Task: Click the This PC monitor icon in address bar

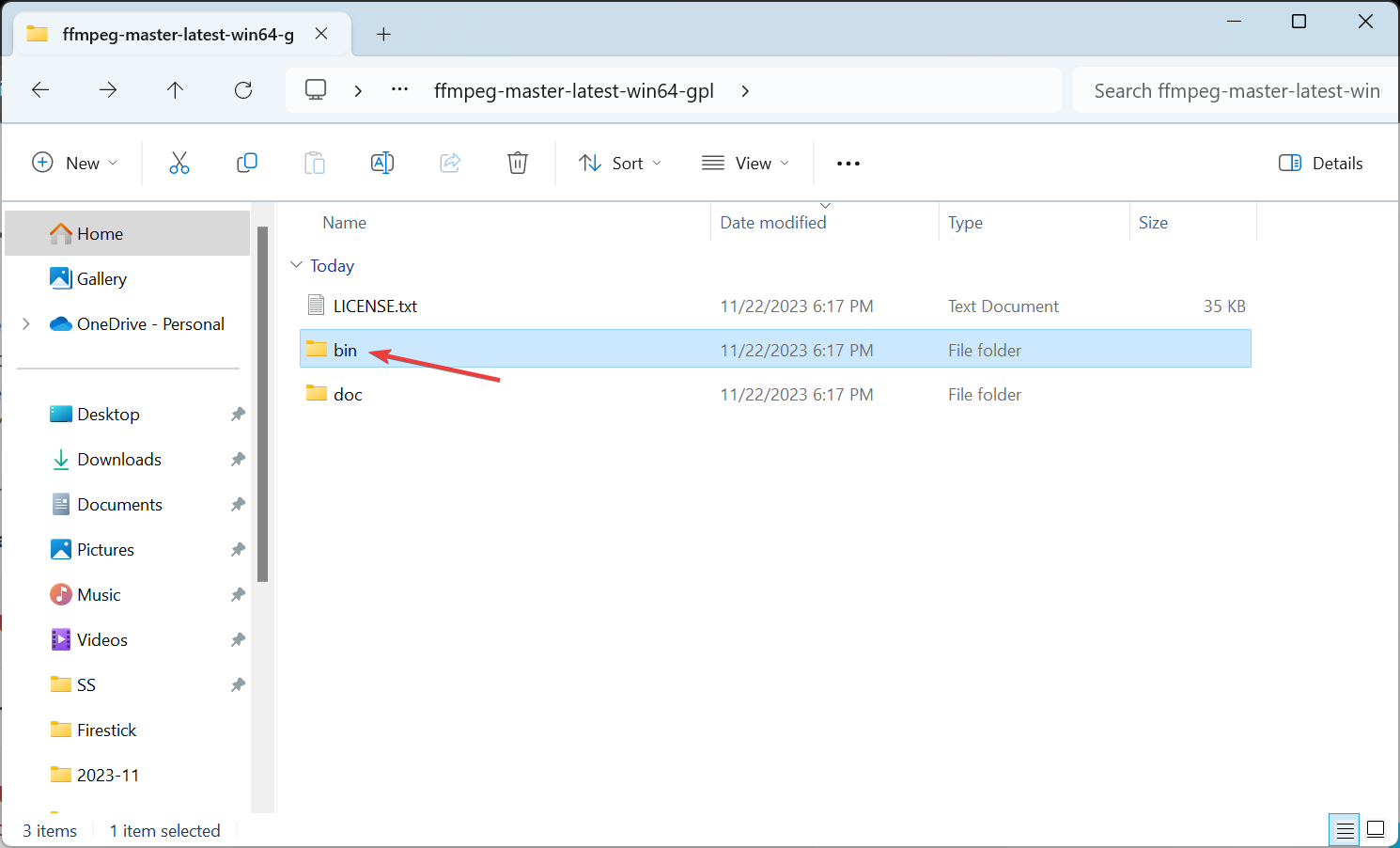Action: [x=316, y=90]
